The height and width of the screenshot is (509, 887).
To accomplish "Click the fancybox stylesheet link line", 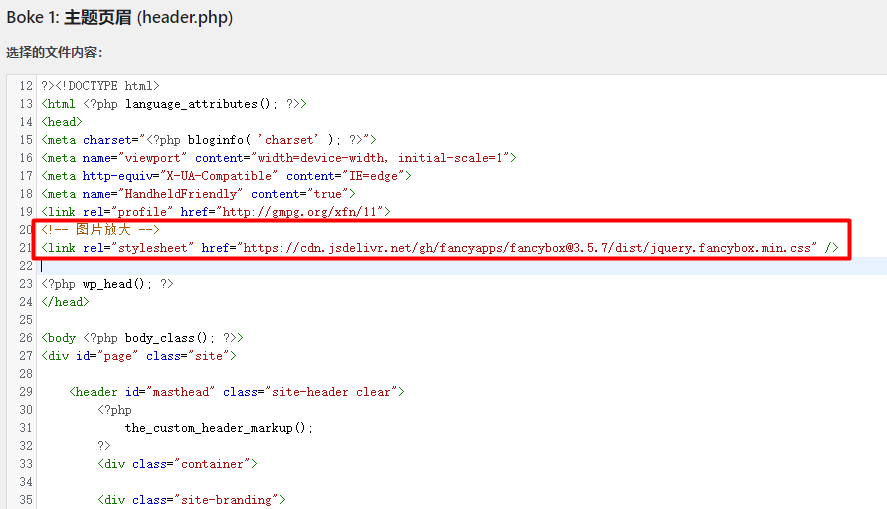I will point(440,248).
